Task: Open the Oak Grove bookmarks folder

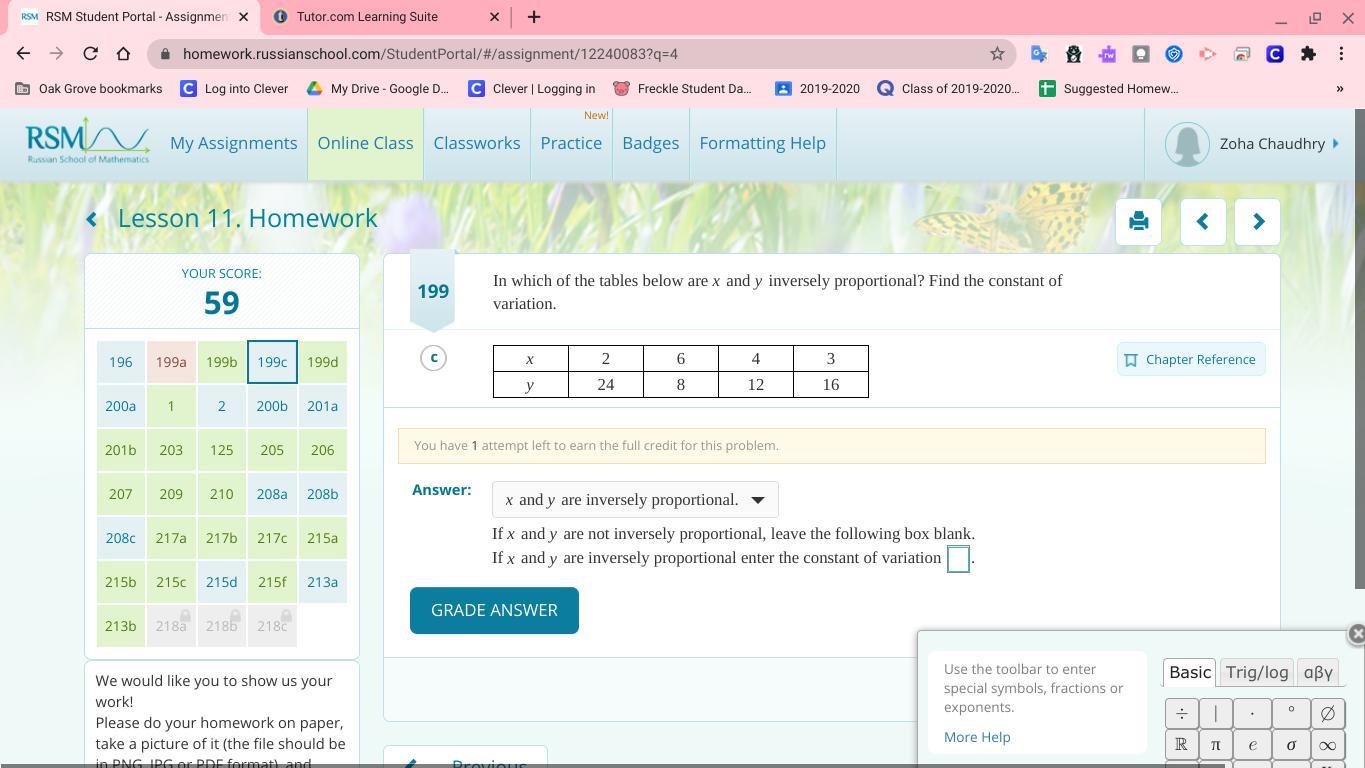Action: (x=89, y=89)
